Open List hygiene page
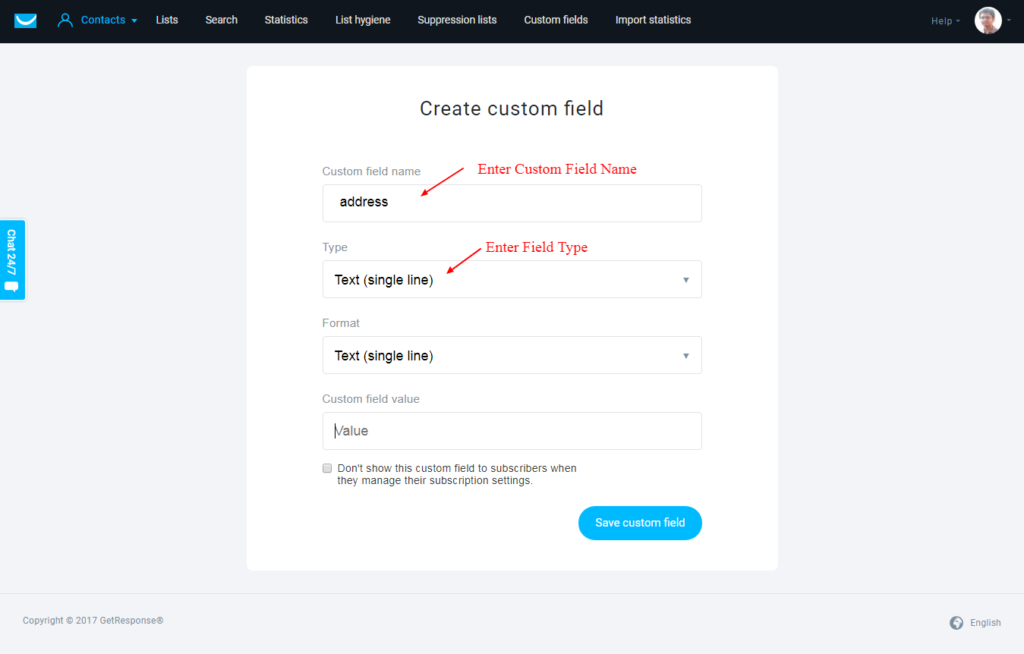 362,20
